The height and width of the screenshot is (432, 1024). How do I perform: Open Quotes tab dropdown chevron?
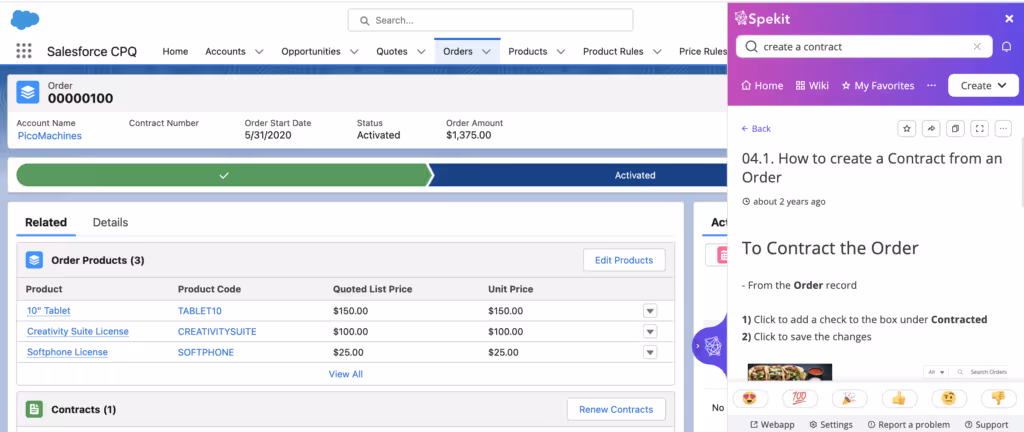pyautogui.click(x=421, y=52)
